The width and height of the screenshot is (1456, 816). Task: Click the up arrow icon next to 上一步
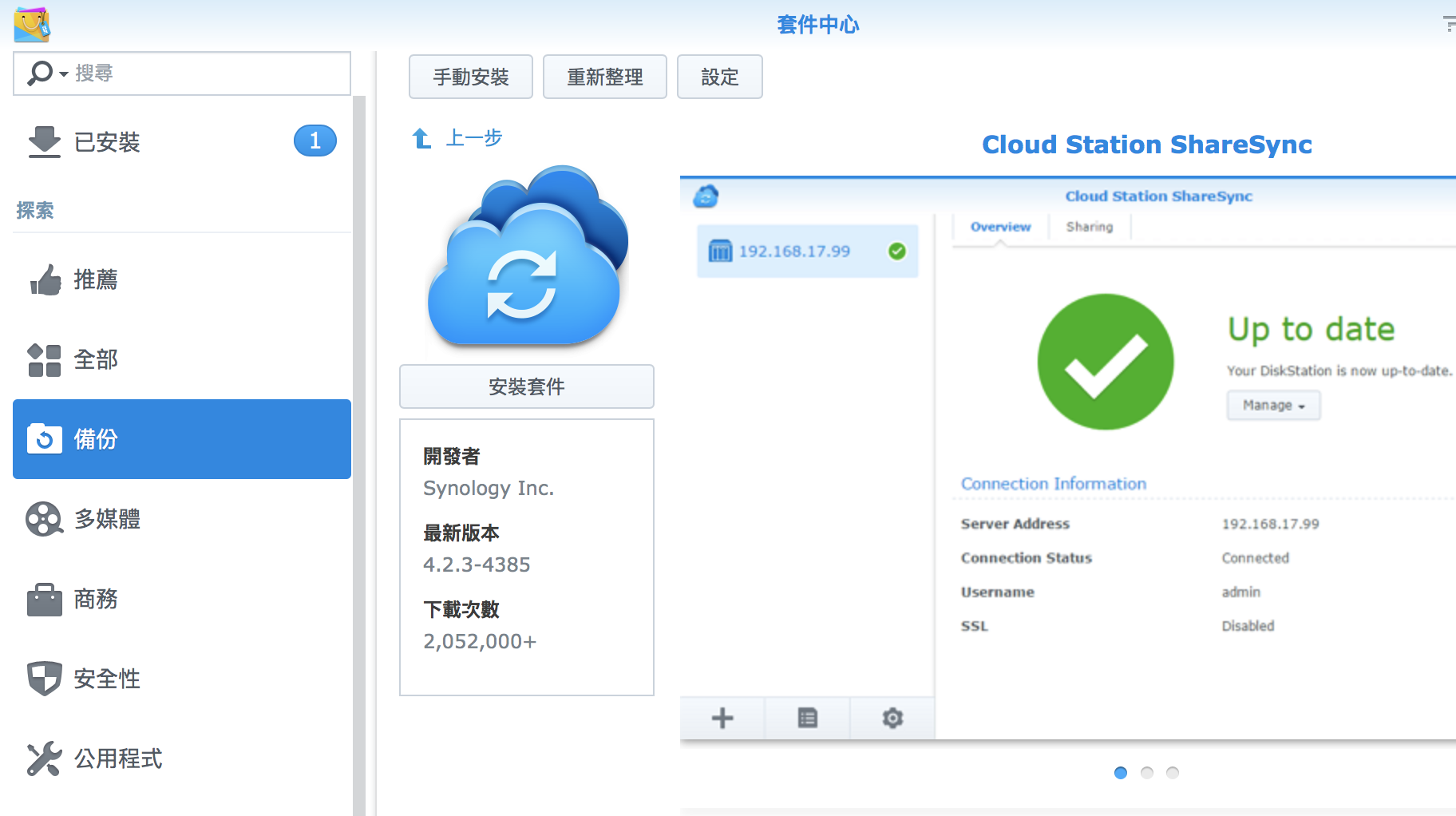pyautogui.click(x=421, y=139)
